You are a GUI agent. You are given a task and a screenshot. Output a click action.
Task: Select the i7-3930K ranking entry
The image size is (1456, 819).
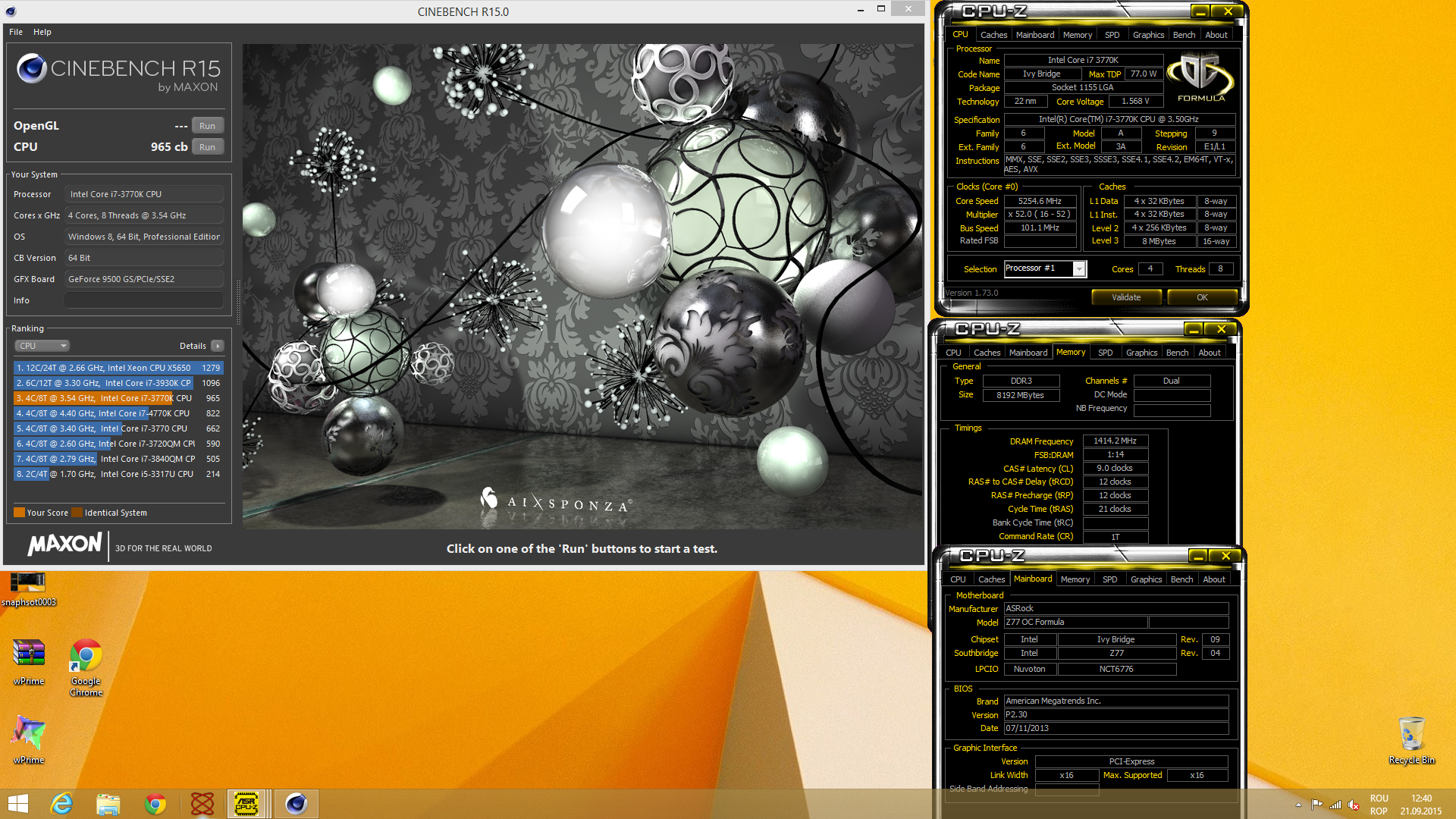click(x=118, y=383)
